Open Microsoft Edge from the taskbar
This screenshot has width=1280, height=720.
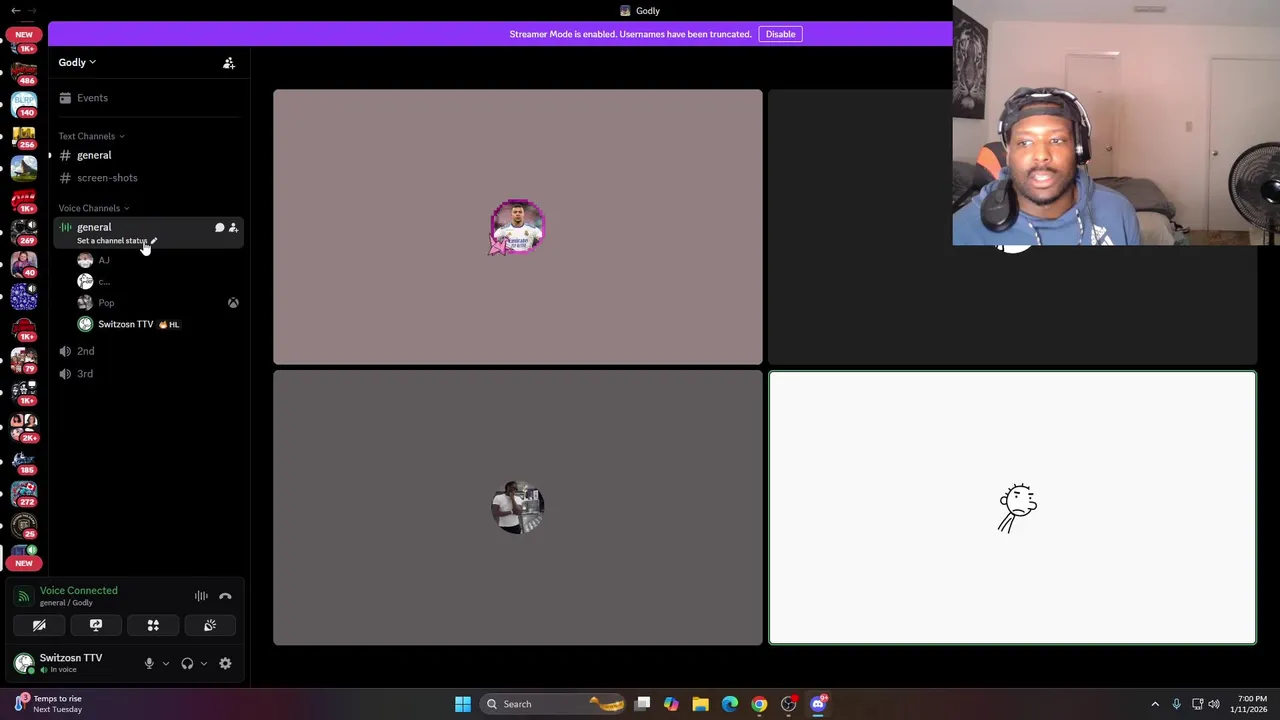[x=730, y=704]
